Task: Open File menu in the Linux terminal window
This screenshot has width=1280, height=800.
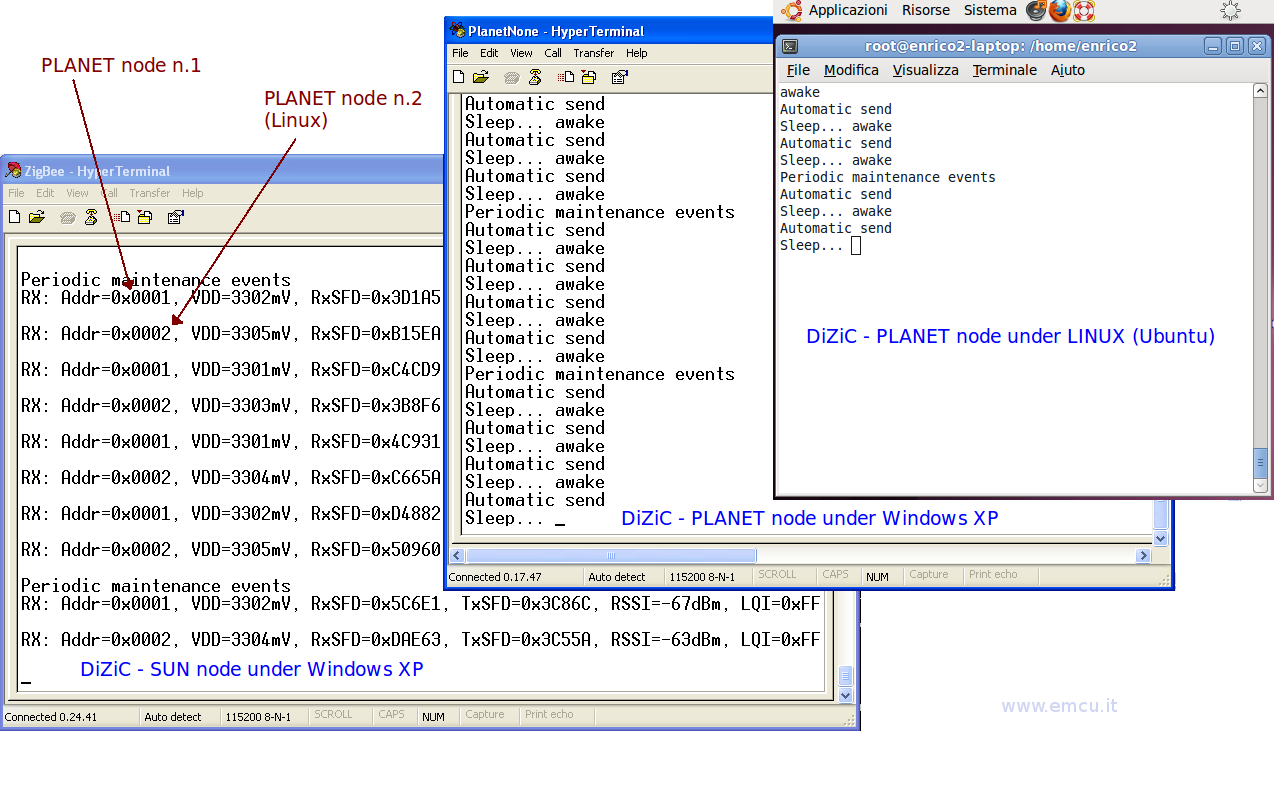Action: [x=798, y=70]
